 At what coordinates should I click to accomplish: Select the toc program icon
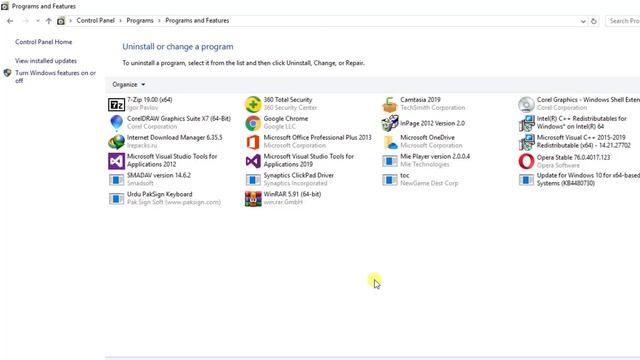pos(390,180)
